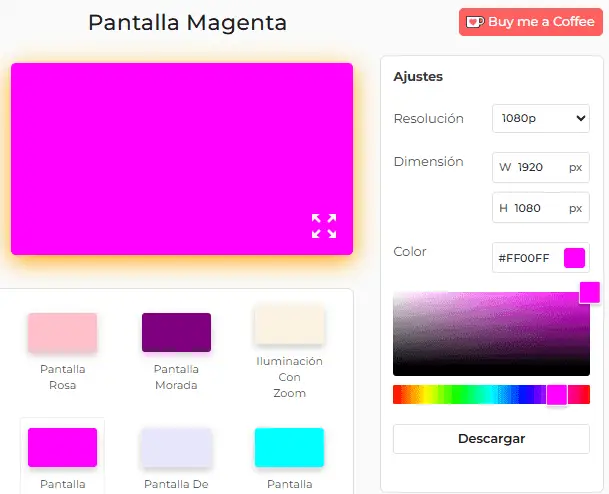Screen dimensions: 609x494
Task: Click the saturation-brightness color gradient area
Action: [x=491, y=334]
